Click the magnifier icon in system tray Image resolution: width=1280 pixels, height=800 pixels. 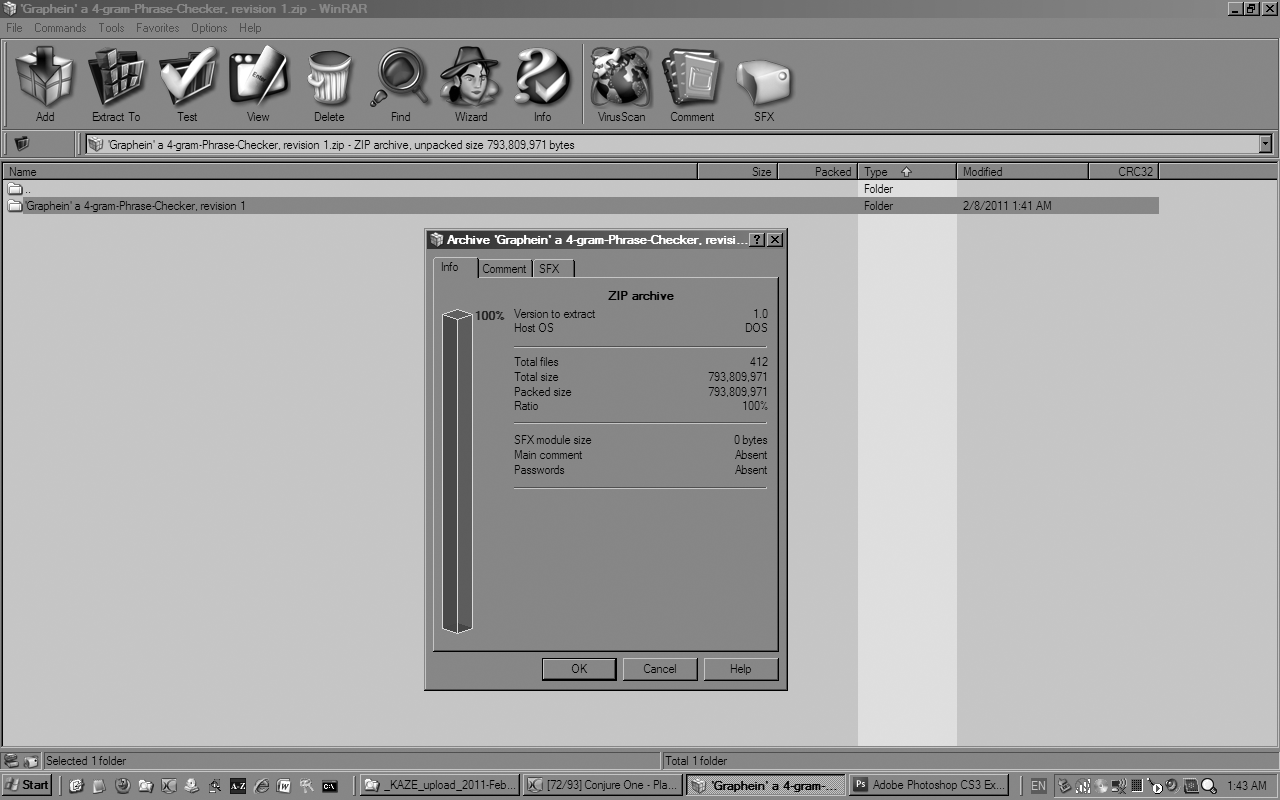click(x=1208, y=786)
